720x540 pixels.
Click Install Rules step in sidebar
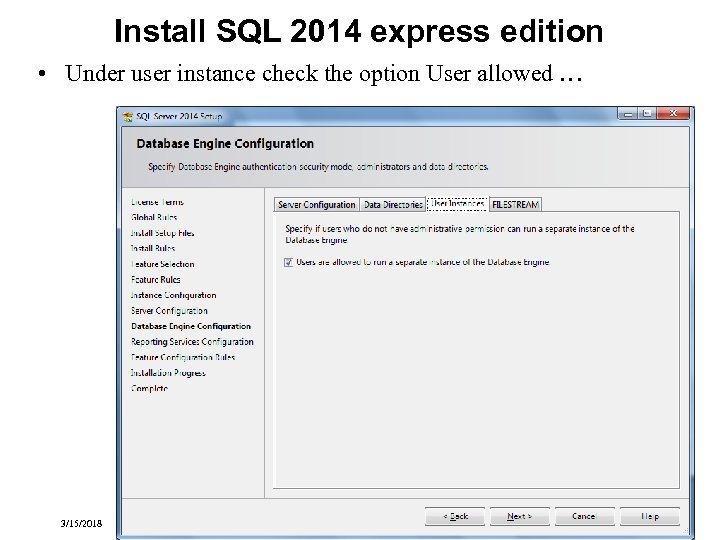(153, 248)
